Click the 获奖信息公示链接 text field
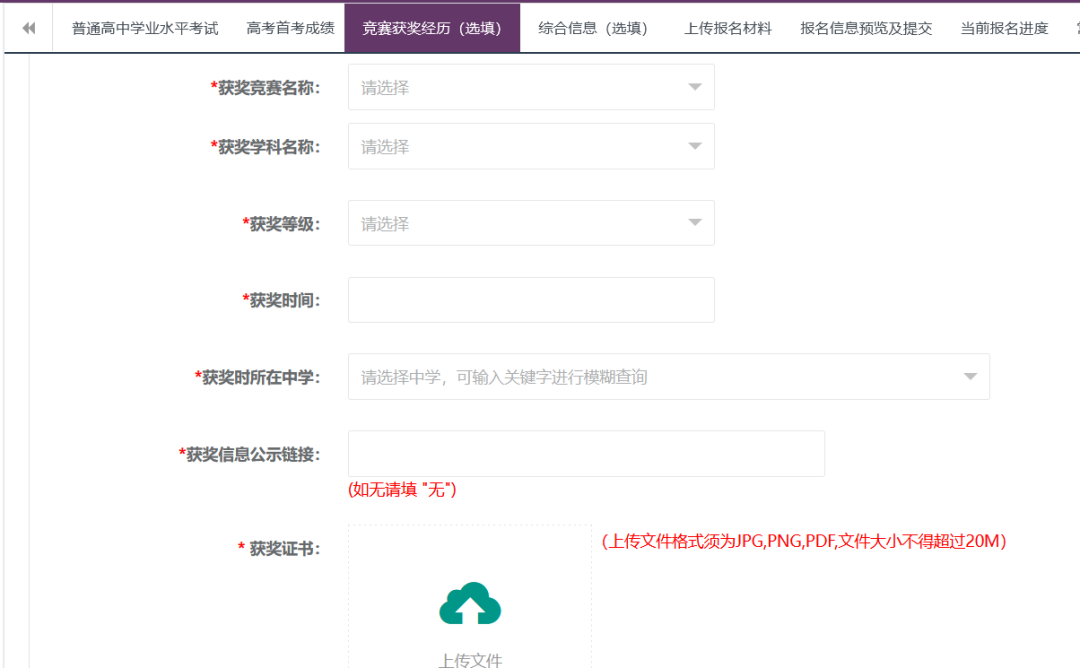The height and width of the screenshot is (668, 1080). [585, 453]
